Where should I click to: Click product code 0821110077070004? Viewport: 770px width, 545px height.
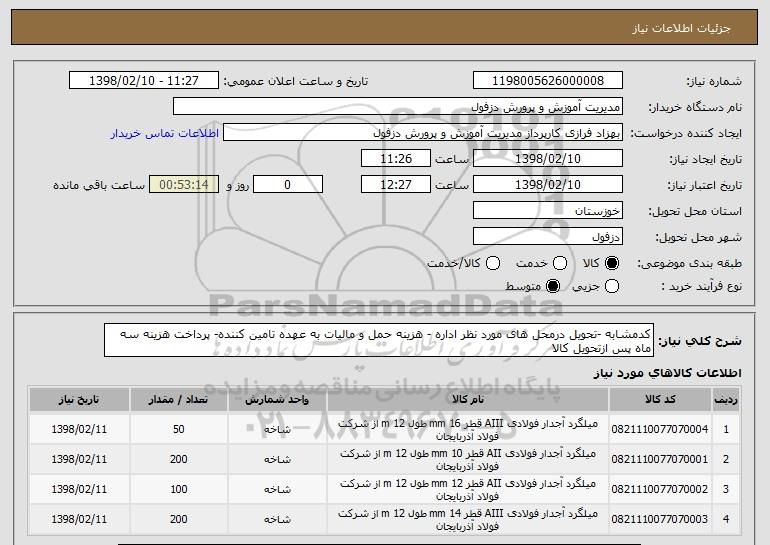pos(660,430)
